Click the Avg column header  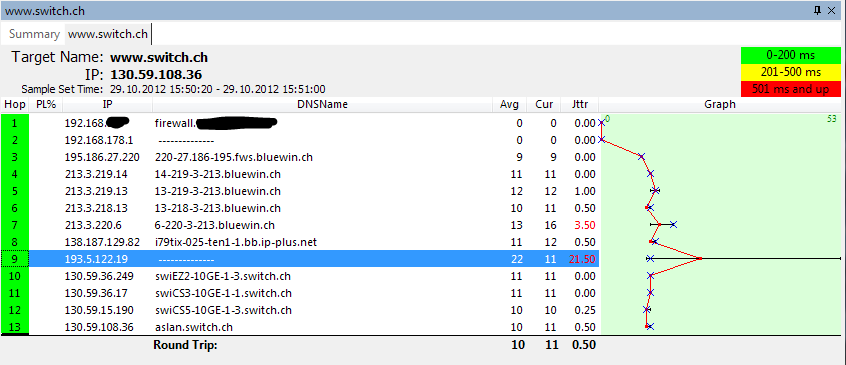pyautogui.click(x=509, y=104)
